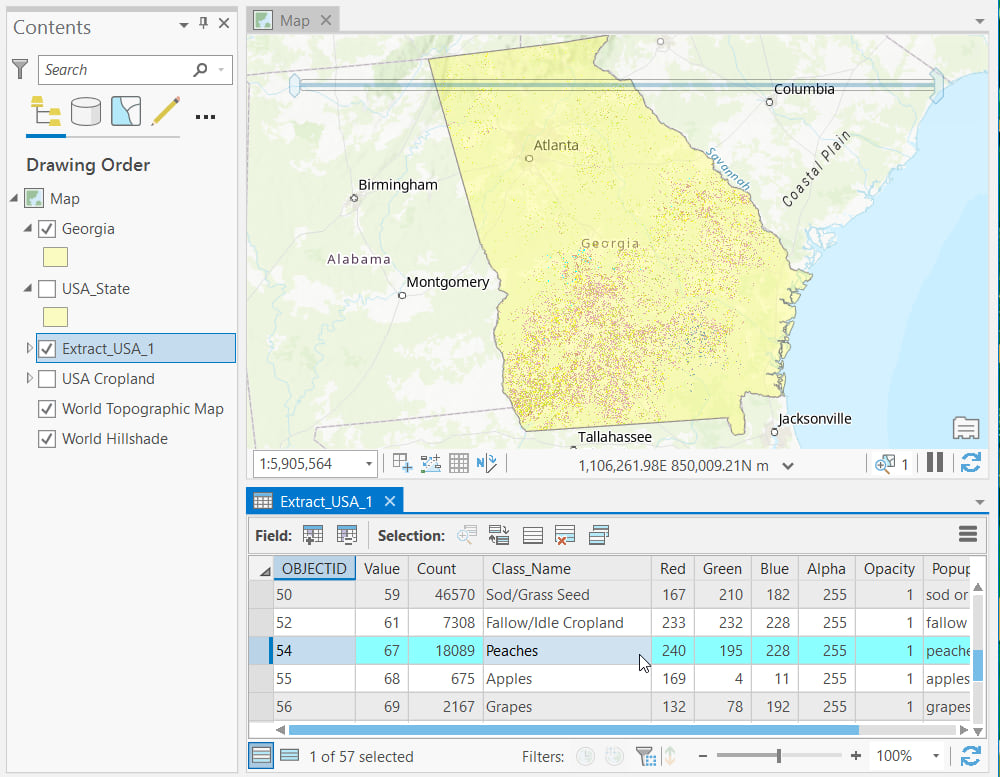Screen dimensions: 1000x777
Task: Click the Add Field icon in table toolbar
Action: (313, 535)
